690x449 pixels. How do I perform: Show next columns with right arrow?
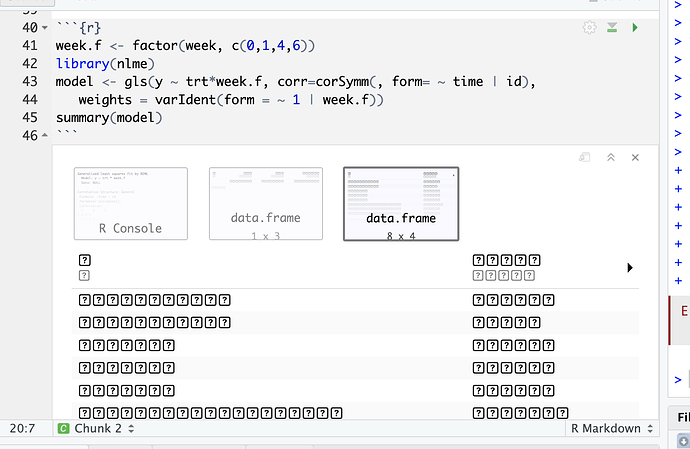tap(630, 268)
